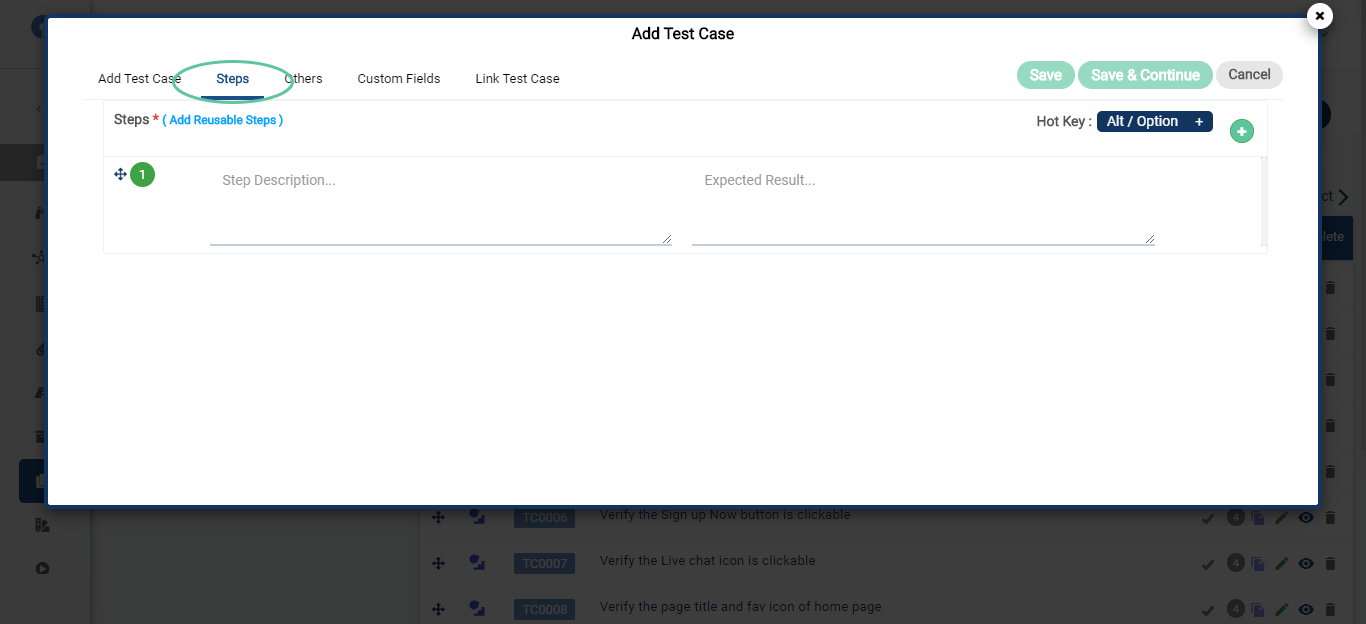Close the Add Test Case dialog with X
Image resolution: width=1366 pixels, height=624 pixels.
(x=1319, y=16)
